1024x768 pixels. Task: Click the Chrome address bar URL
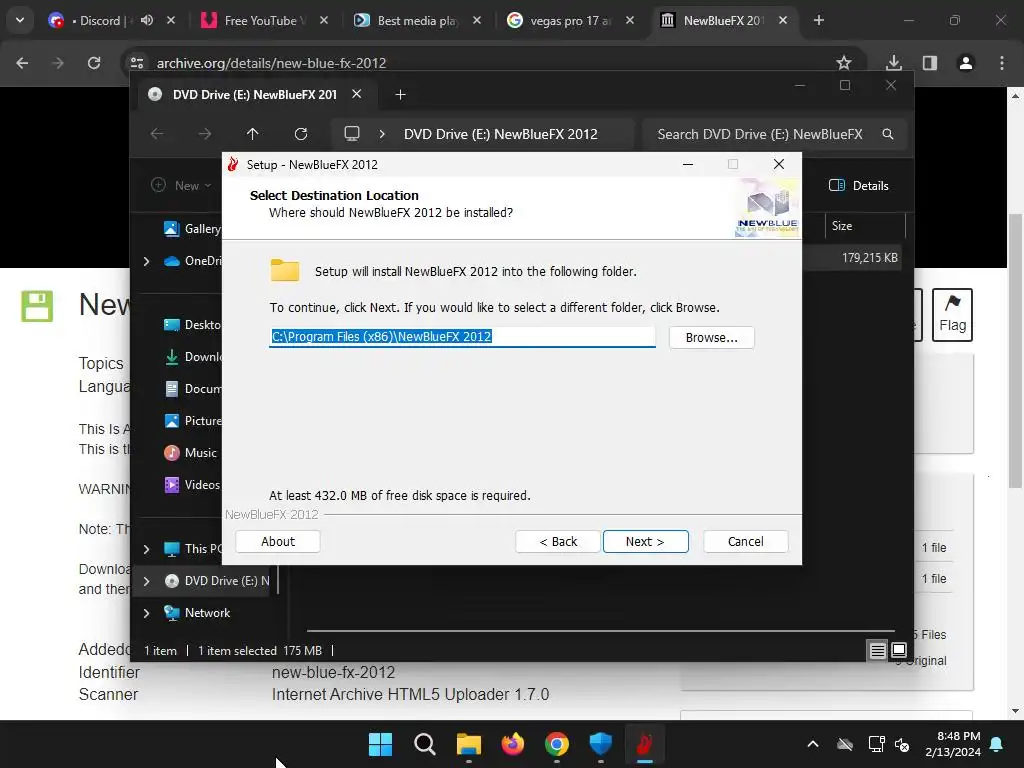point(271,63)
